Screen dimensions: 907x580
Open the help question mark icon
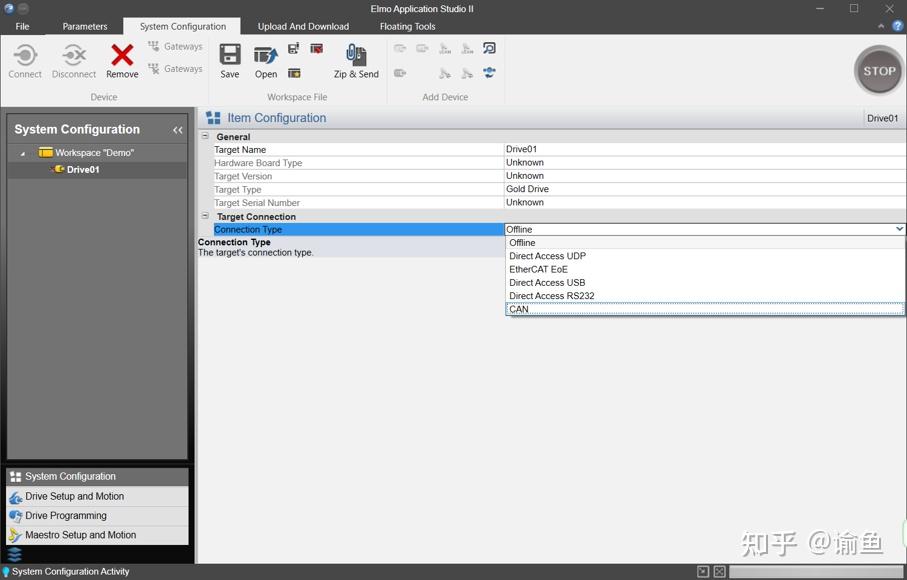[898, 26]
